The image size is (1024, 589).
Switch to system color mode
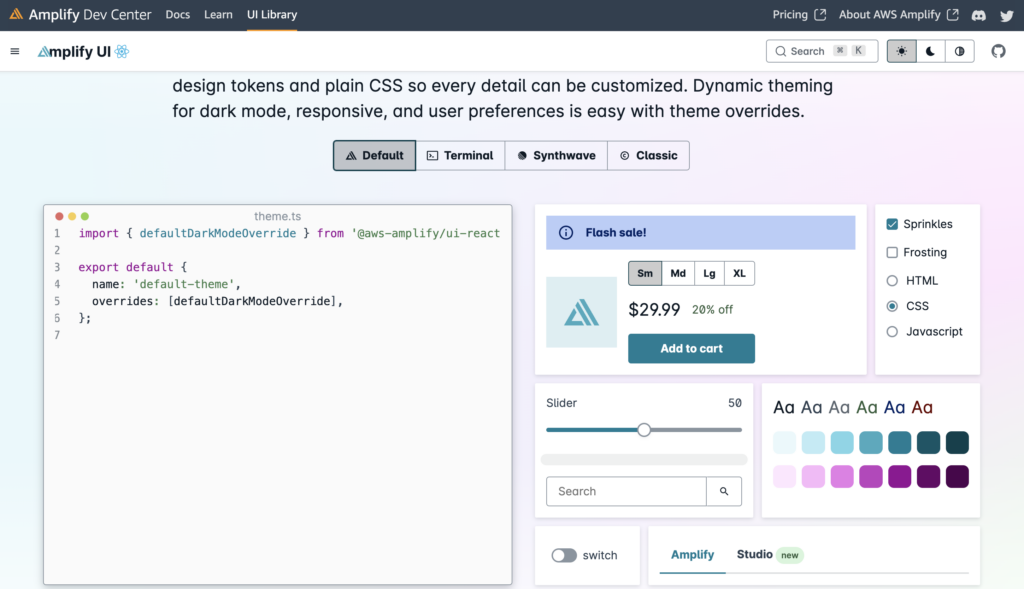[959, 51]
